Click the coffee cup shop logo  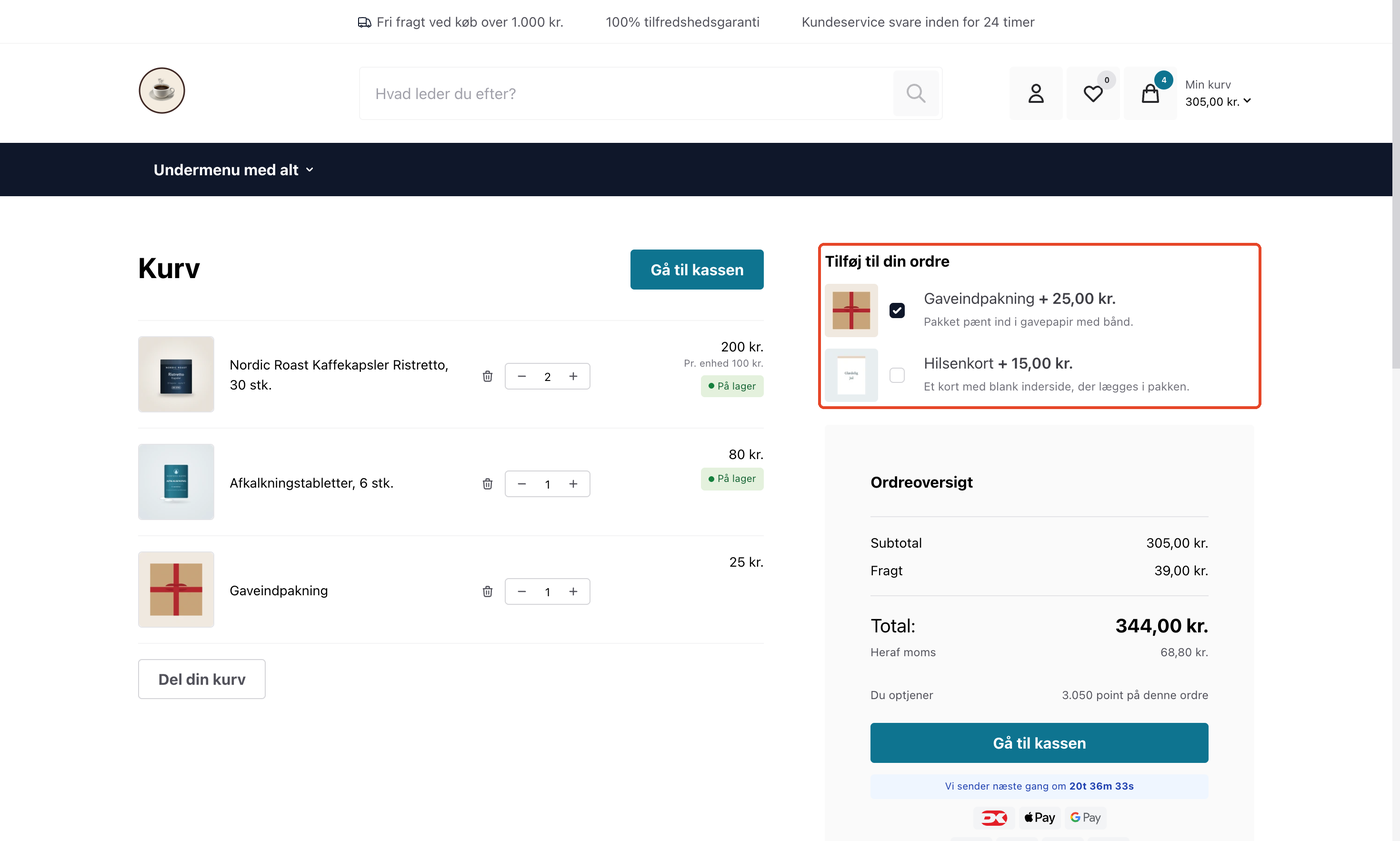pos(162,91)
